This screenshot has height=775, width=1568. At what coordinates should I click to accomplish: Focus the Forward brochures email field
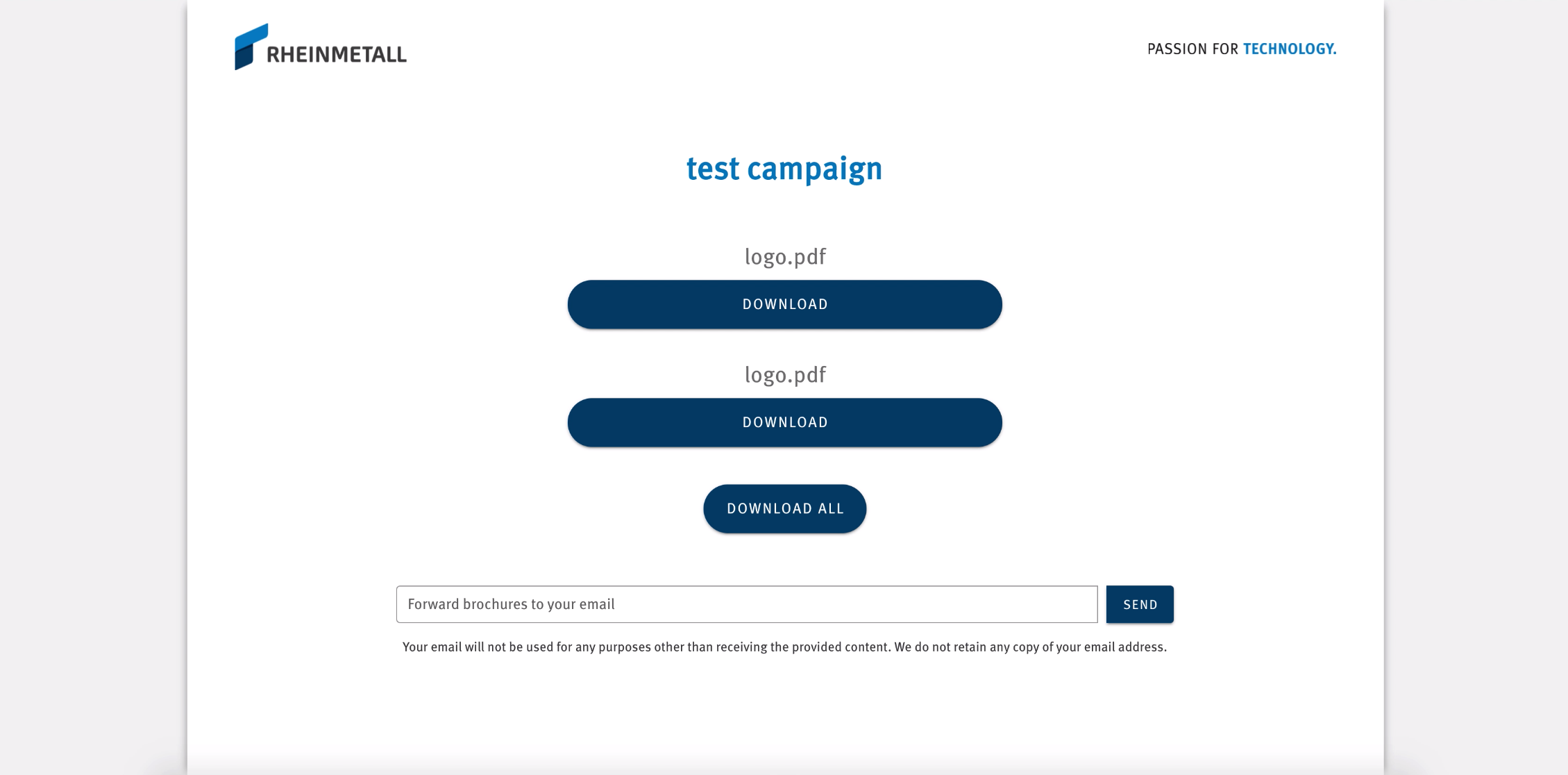[x=746, y=604]
